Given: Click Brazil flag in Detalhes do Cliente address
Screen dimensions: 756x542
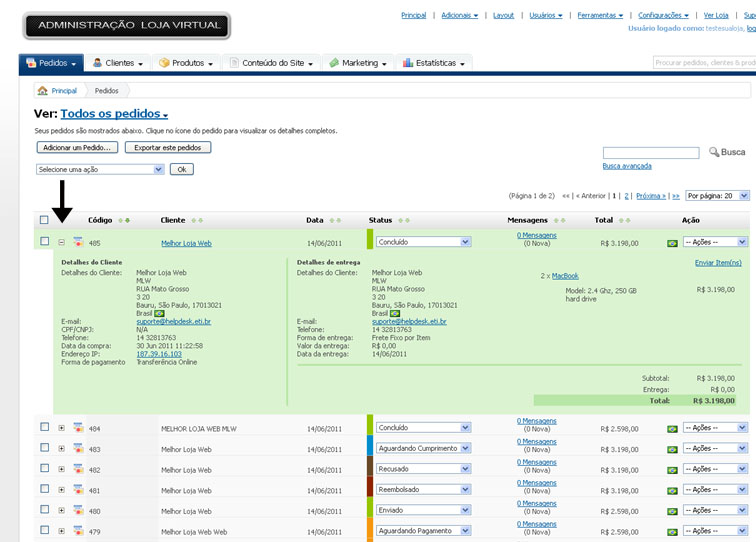Looking at the screenshot, I should coord(159,313).
